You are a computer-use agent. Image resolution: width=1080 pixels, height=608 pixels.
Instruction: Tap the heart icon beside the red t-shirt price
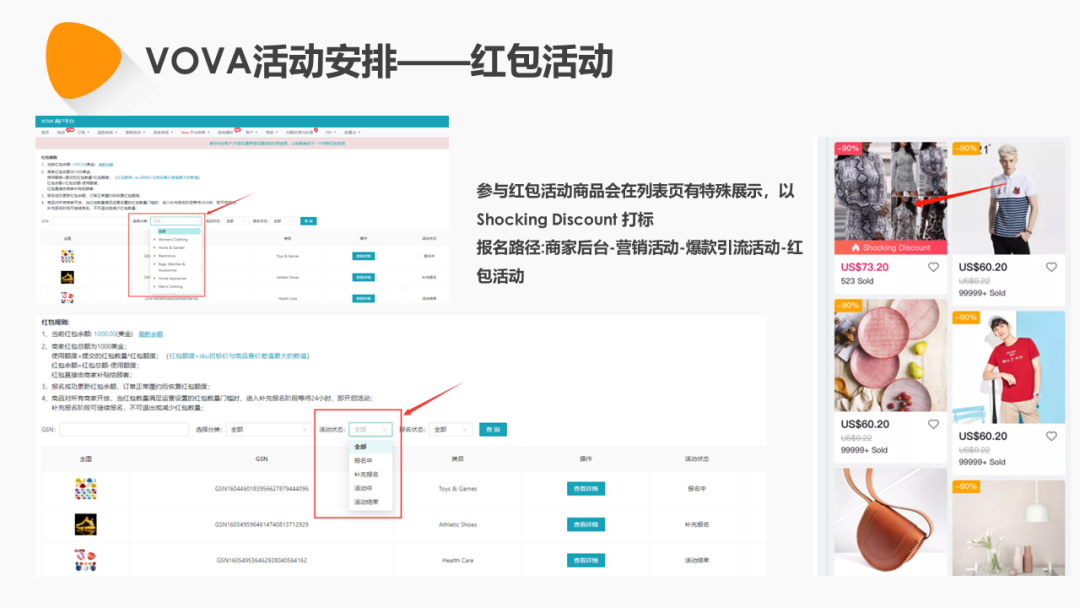[1051, 436]
